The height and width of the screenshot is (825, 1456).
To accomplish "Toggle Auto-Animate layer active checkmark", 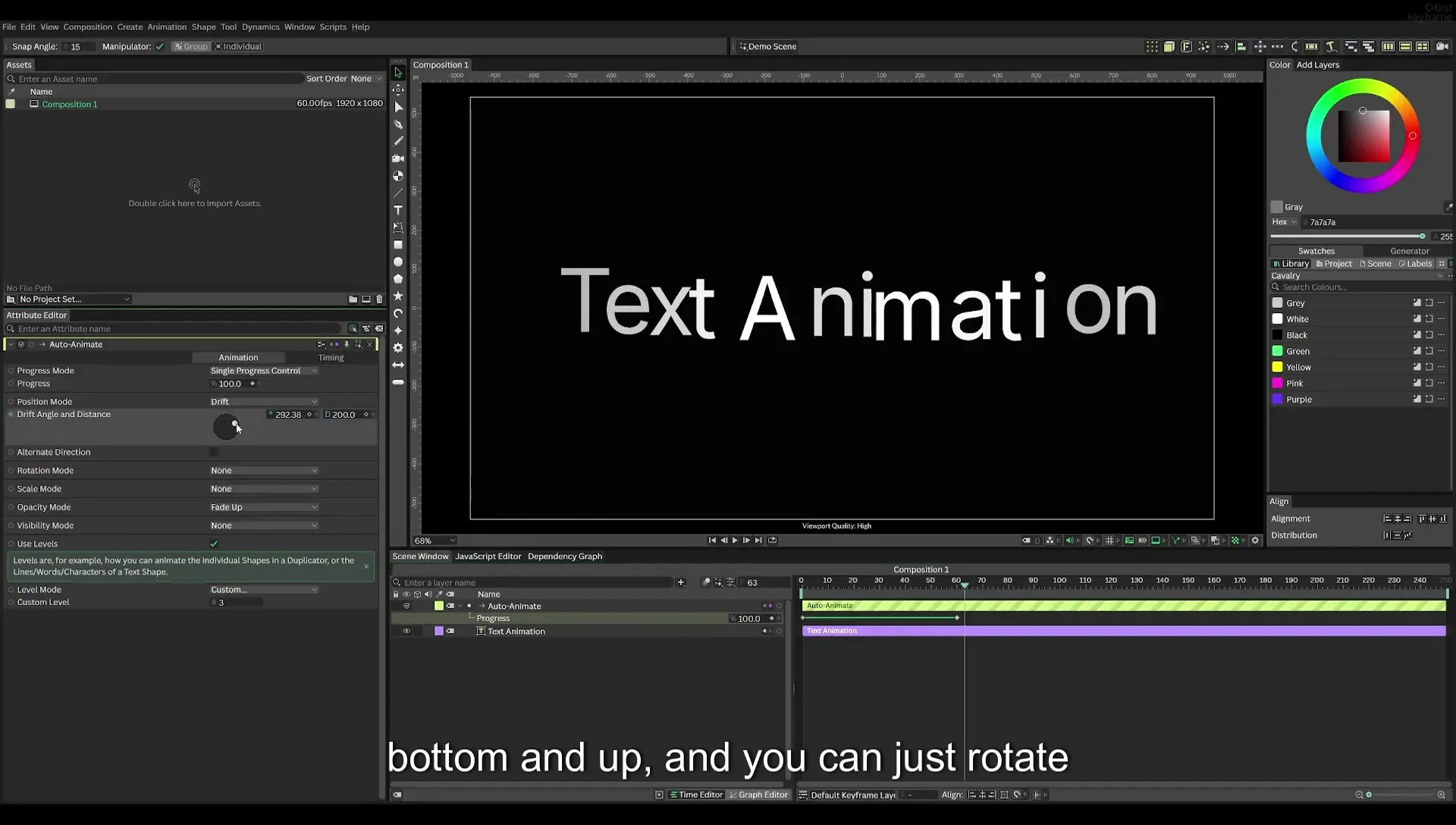I will [x=406, y=606].
